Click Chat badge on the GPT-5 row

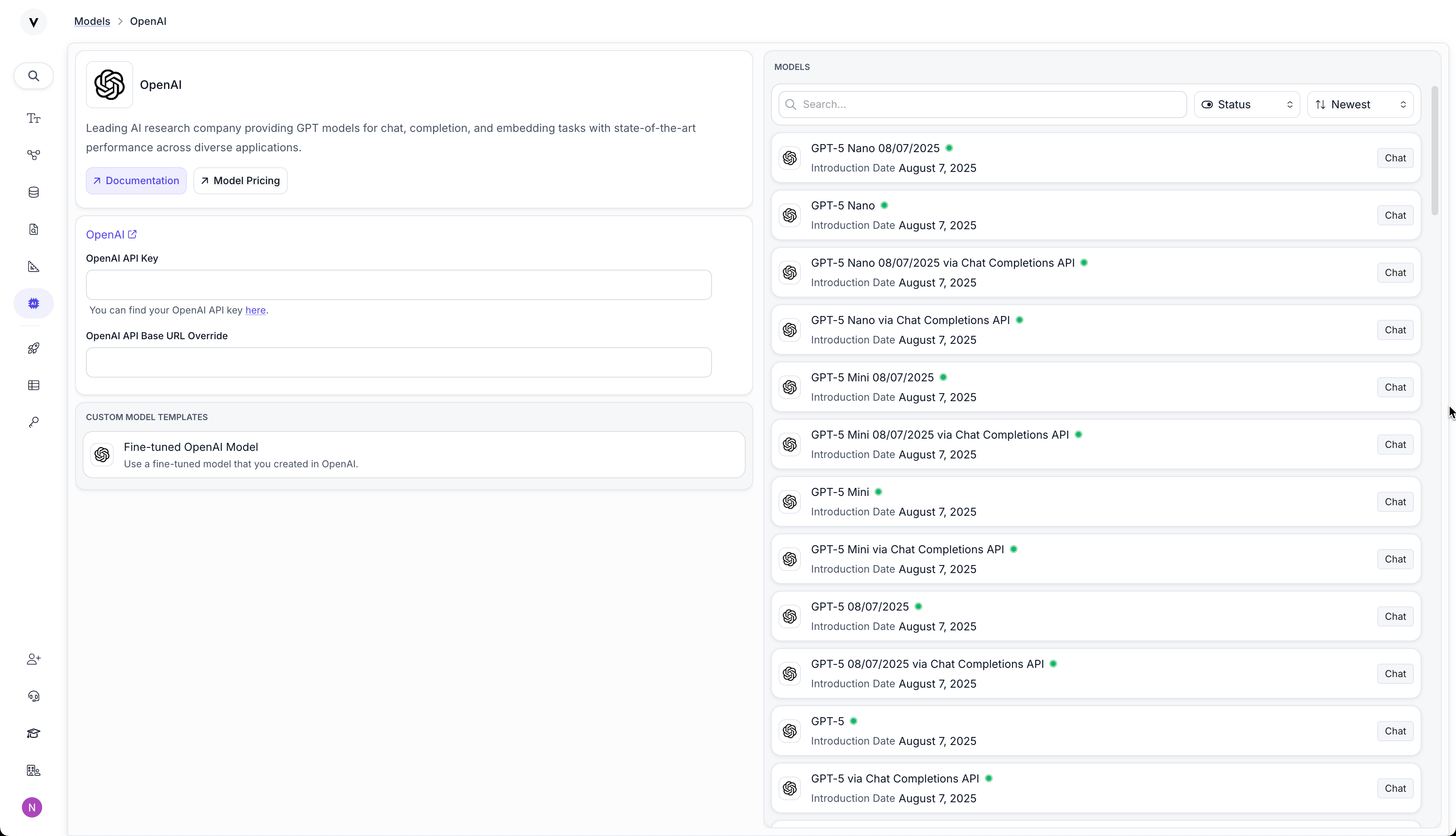(x=1395, y=731)
